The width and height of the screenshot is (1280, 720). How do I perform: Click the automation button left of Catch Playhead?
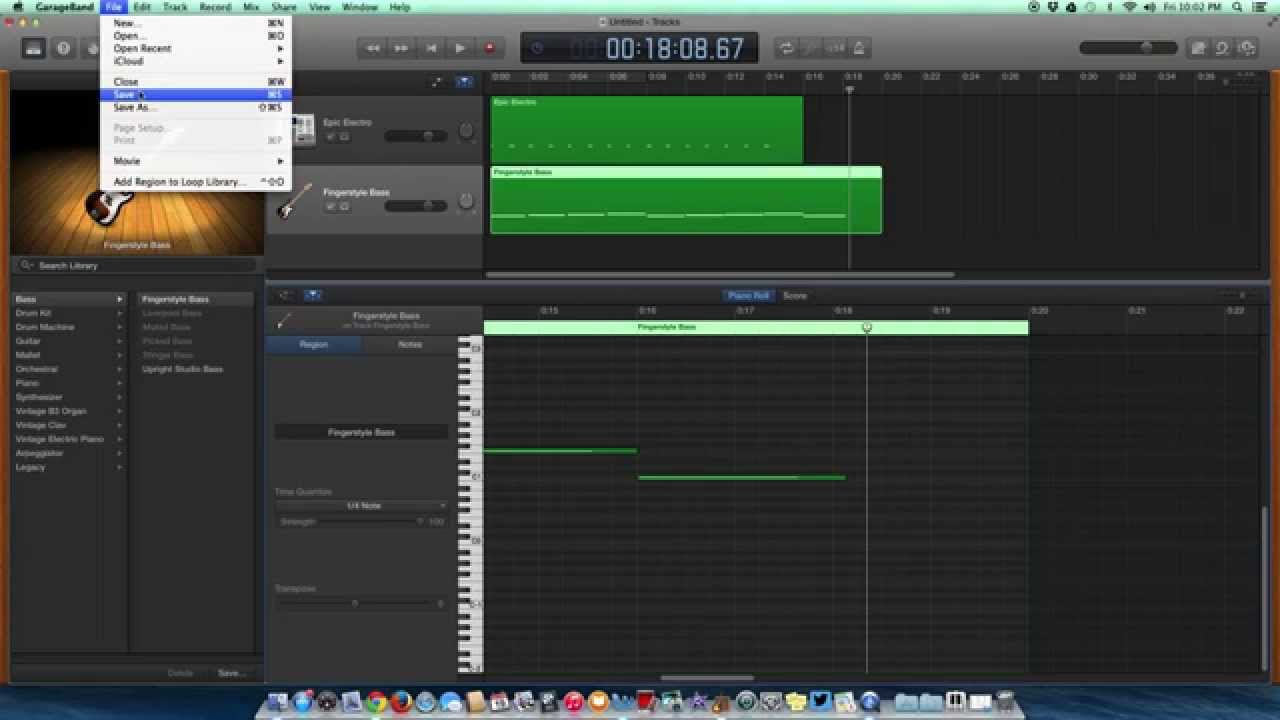pos(437,82)
